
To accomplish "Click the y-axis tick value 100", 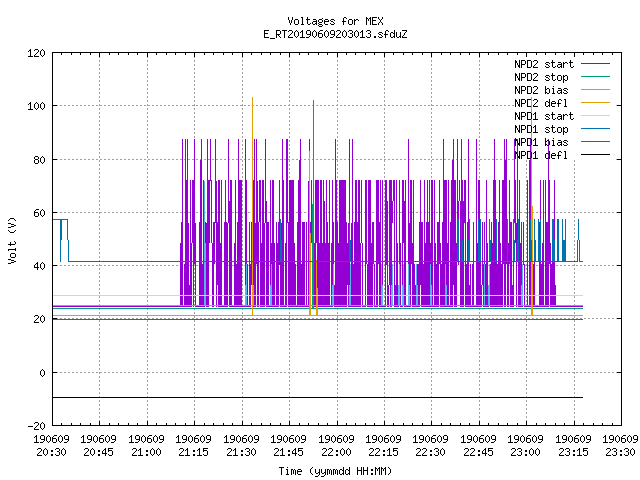I will [36, 106].
